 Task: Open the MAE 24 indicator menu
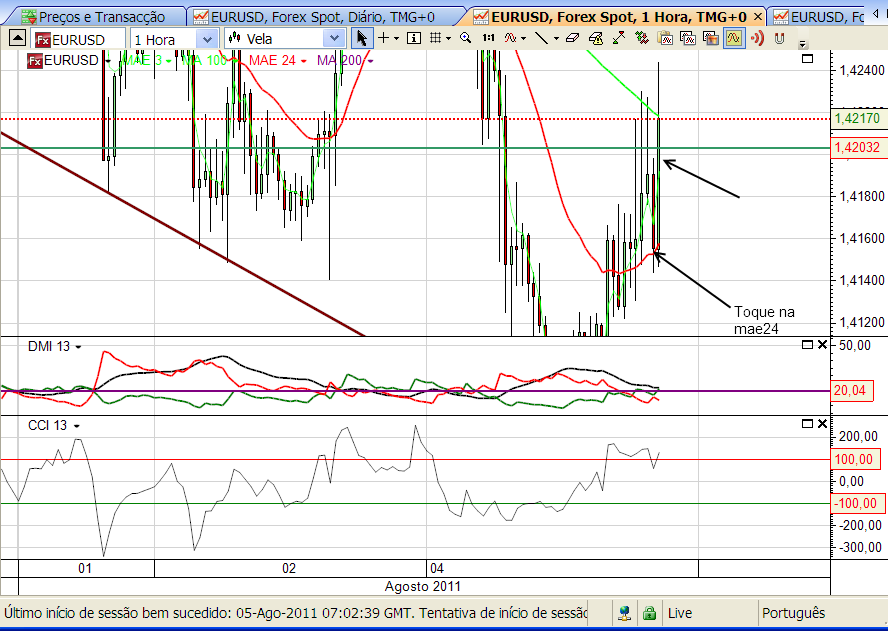pos(304,61)
